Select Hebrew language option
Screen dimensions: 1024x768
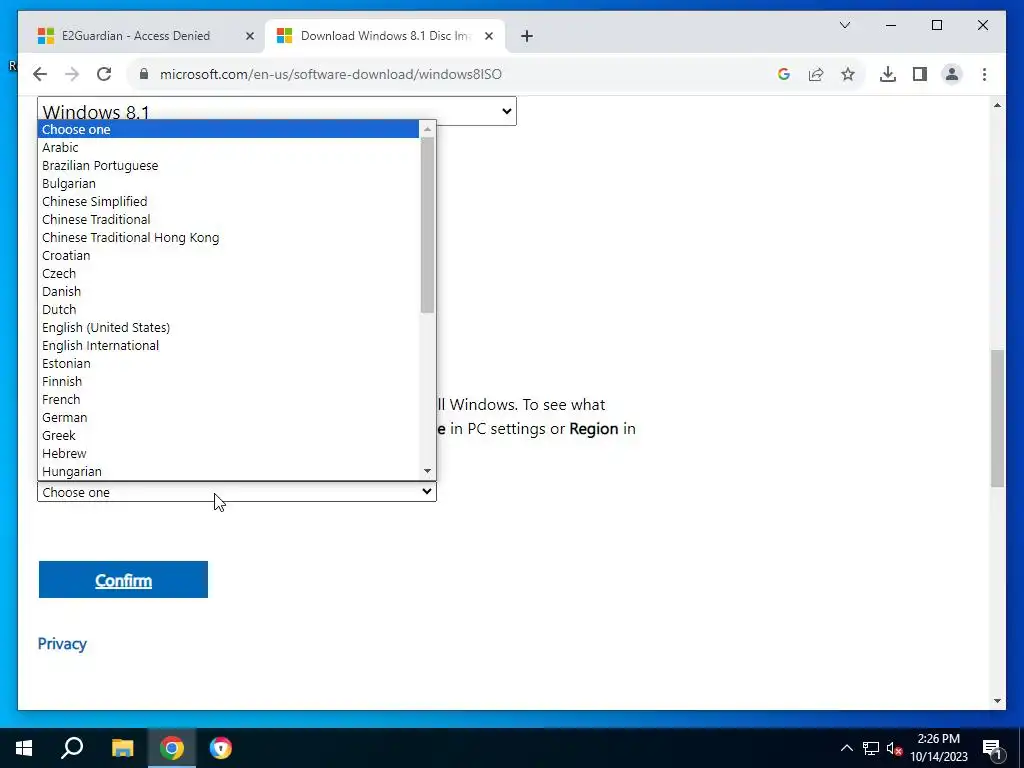pyautogui.click(x=229, y=453)
